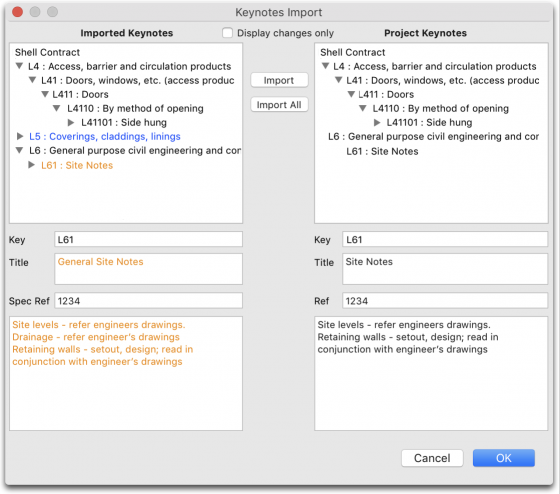Image resolution: width=560 pixels, height=494 pixels.
Task: Expand L5 Coverings, claddings, linings node
Action: tap(20, 136)
